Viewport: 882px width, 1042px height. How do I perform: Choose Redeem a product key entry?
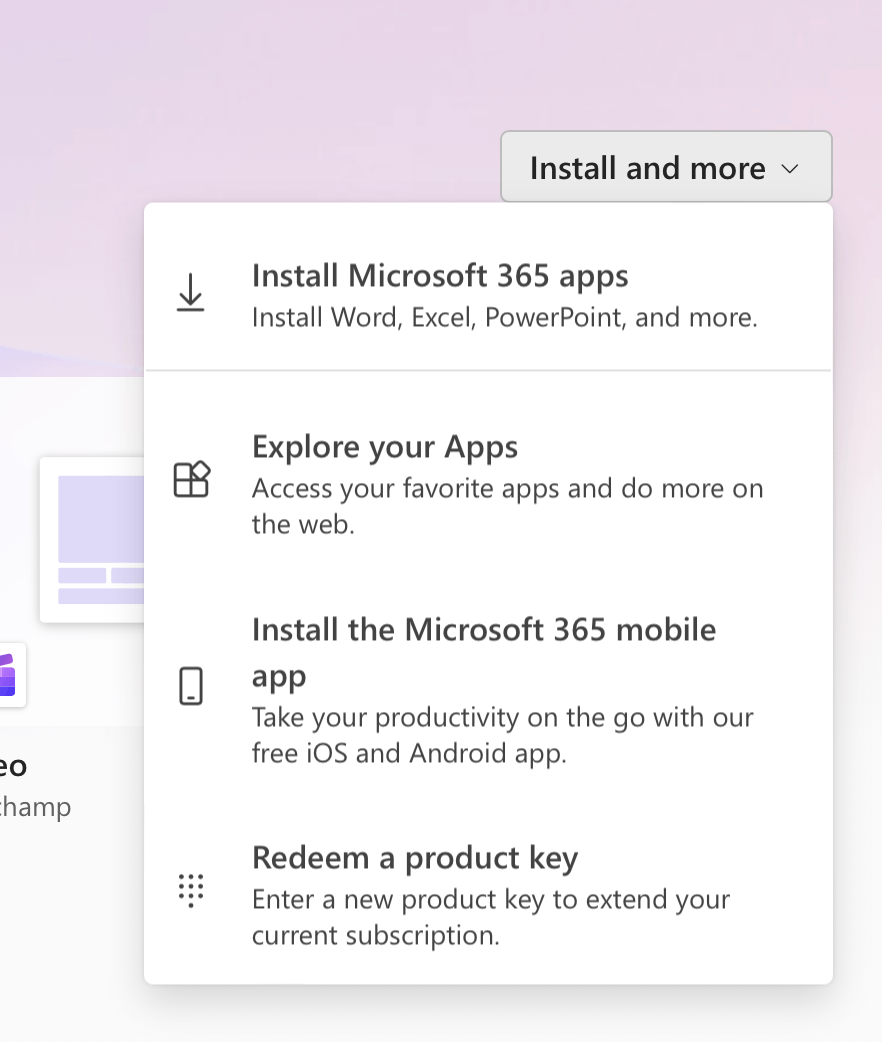pyautogui.click(x=489, y=894)
